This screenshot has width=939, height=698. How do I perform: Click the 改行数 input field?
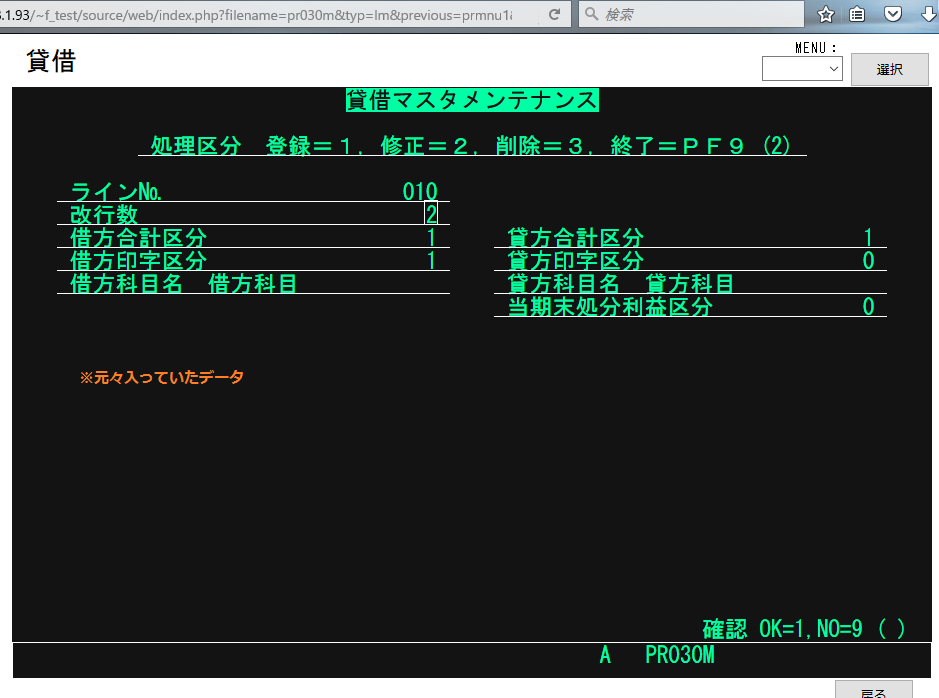click(x=431, y=214)
